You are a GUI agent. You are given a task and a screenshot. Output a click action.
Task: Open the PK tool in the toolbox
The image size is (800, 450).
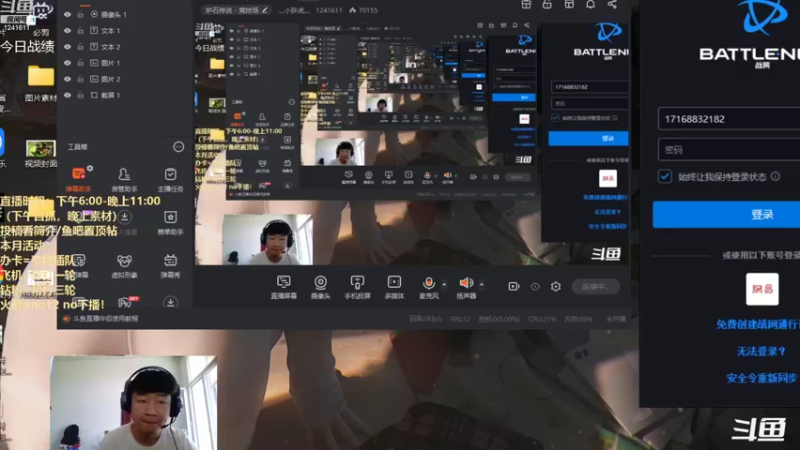(128, 302)
